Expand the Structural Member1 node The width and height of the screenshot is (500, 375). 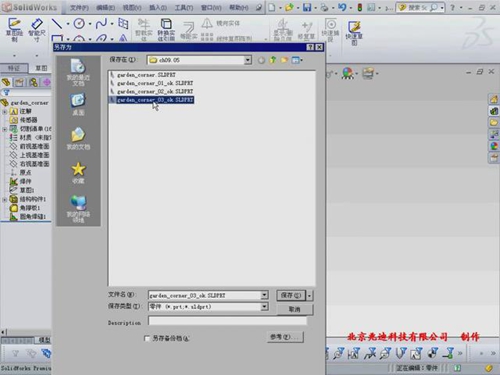pyautogui.click(x=5, y=199)
